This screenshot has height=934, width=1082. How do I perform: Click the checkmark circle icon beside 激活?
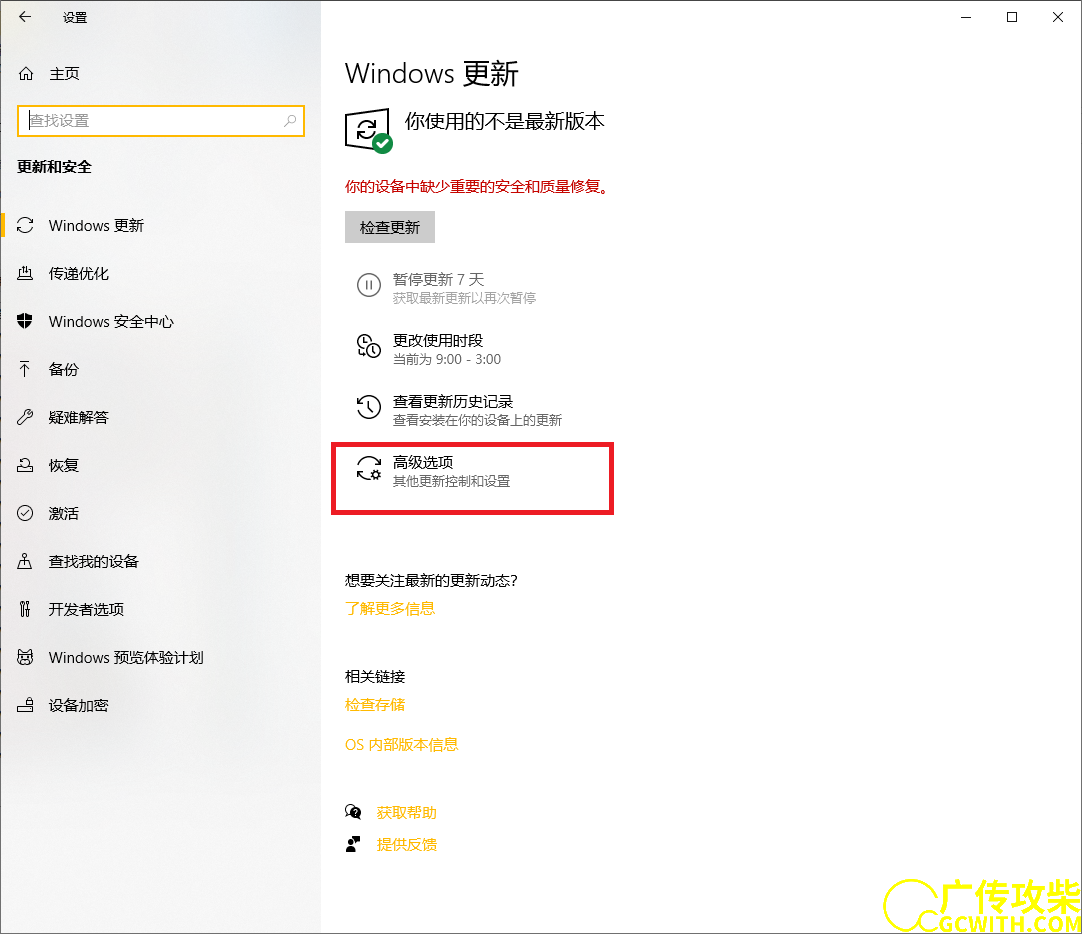25,513
